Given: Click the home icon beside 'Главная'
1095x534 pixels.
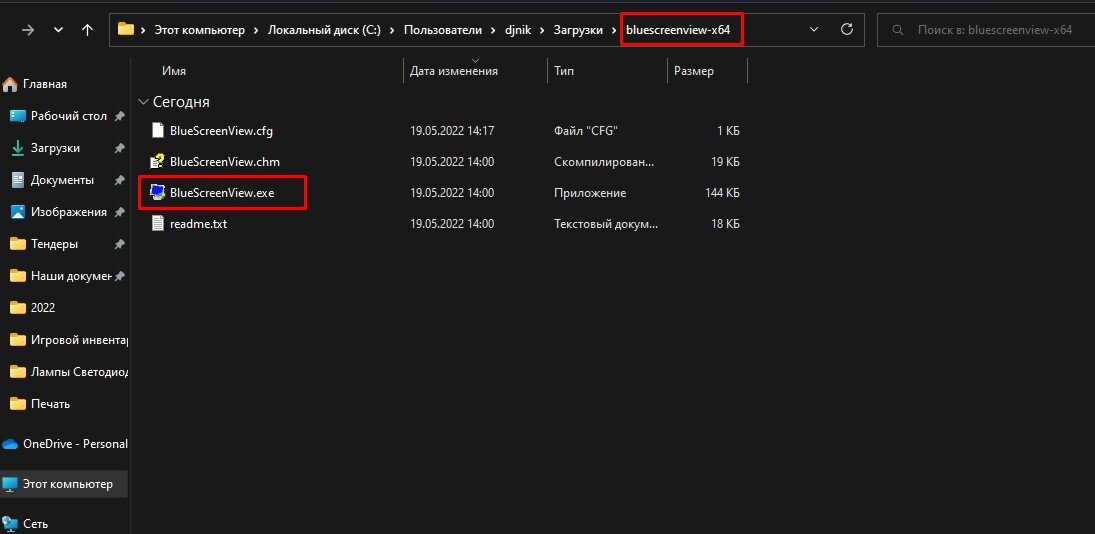Looking at the screenshot, I should 10,84.
